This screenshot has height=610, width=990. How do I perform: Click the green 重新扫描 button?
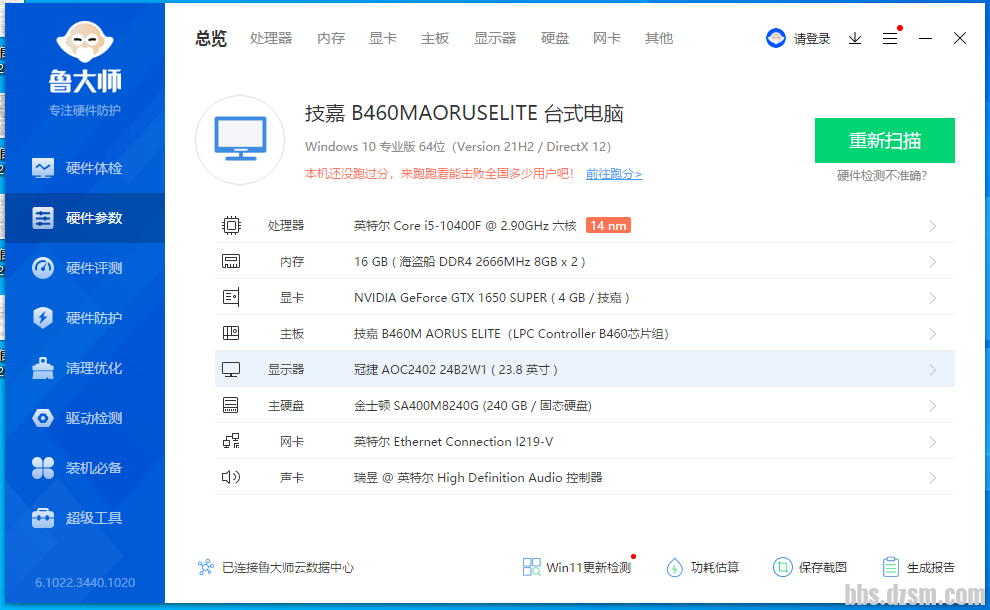(x=884, y=140)
